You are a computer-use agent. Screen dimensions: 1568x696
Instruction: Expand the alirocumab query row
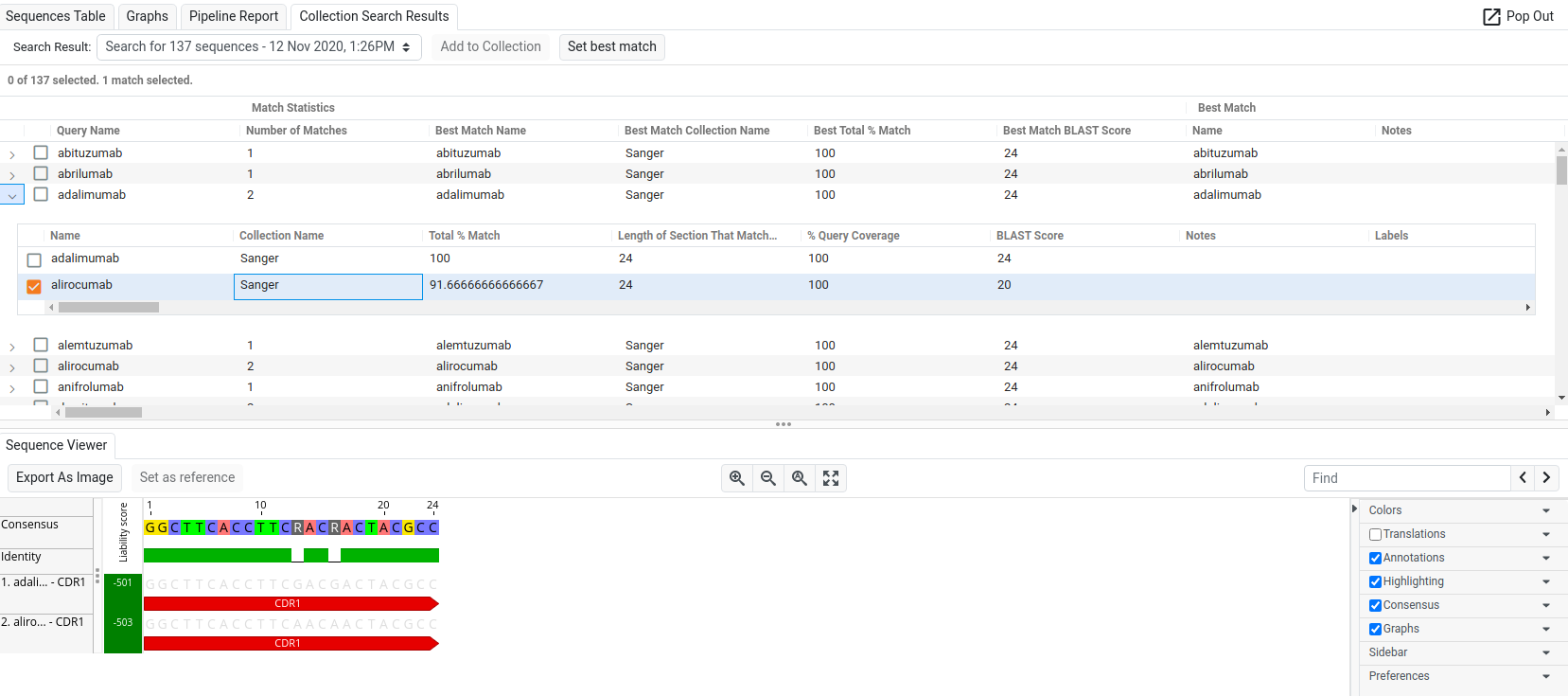click(12, 367)
